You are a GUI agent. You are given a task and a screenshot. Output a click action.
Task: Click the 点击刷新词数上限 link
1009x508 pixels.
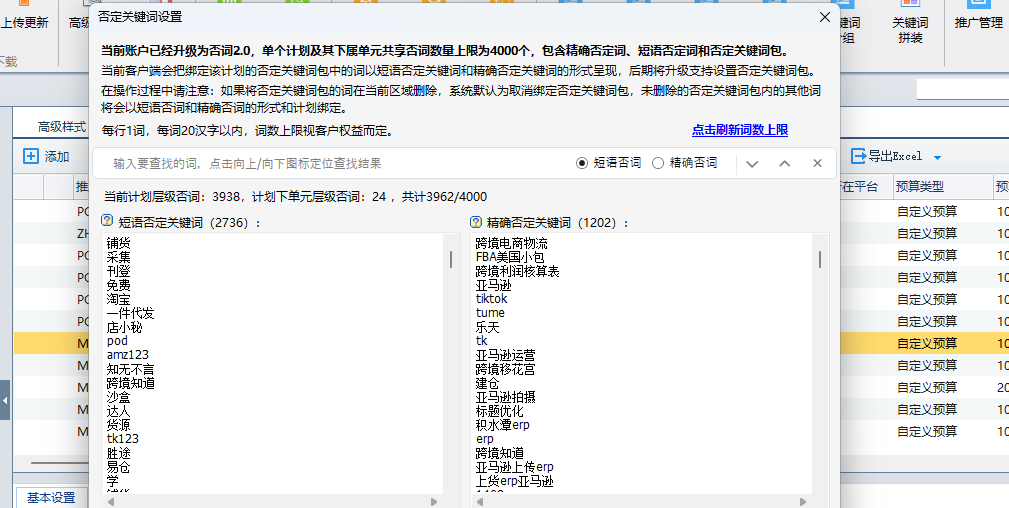pos(740,130)
